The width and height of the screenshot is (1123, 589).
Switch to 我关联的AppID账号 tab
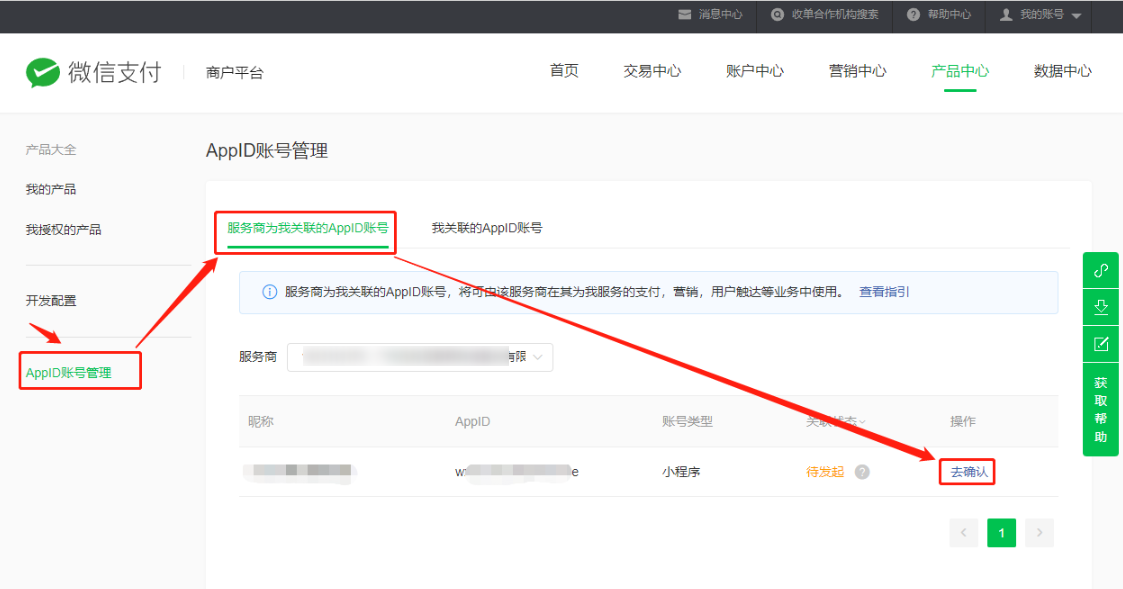point(487,228)
